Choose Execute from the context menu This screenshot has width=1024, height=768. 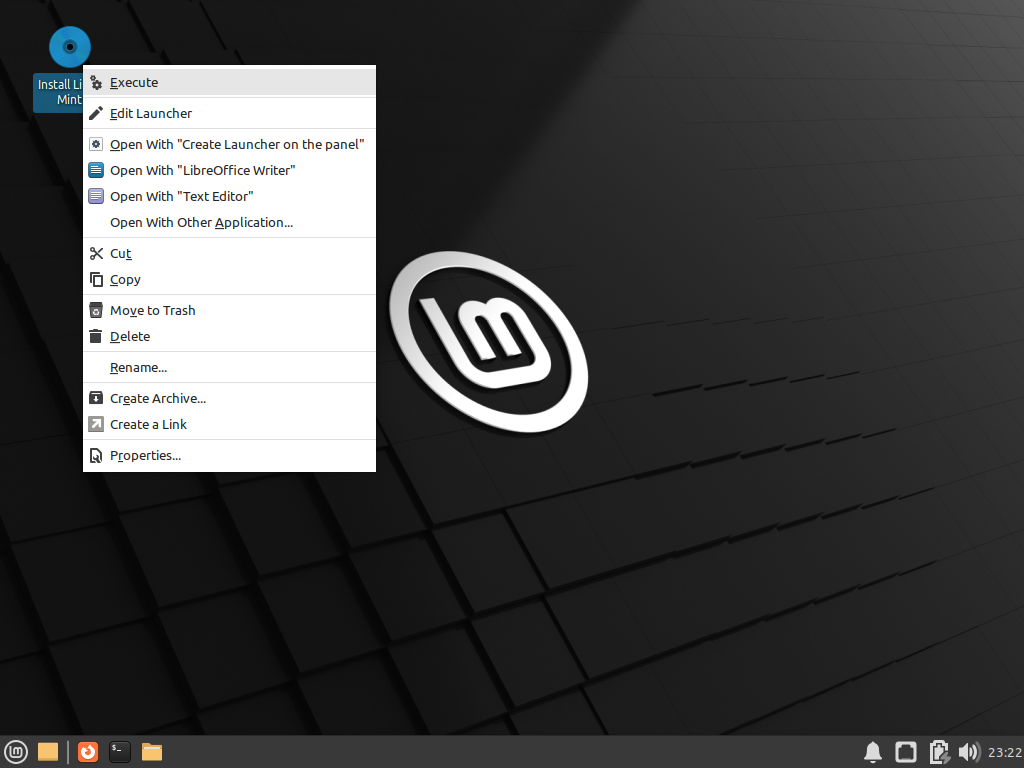point(229,82)
